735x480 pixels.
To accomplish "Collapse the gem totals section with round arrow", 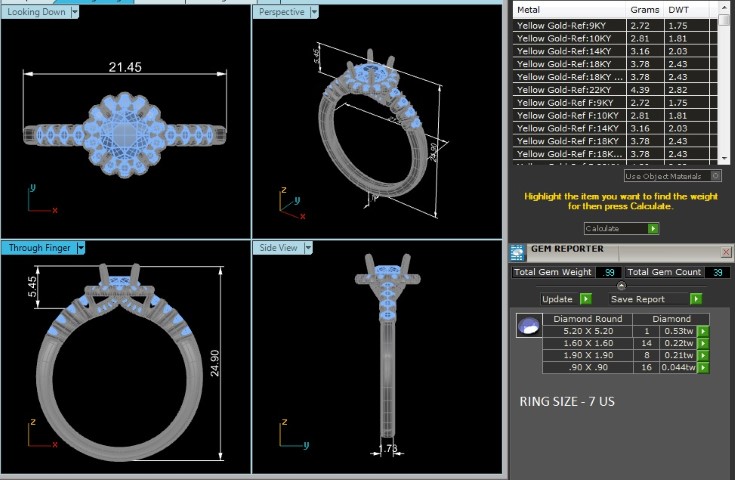I will tap(622, 285).
